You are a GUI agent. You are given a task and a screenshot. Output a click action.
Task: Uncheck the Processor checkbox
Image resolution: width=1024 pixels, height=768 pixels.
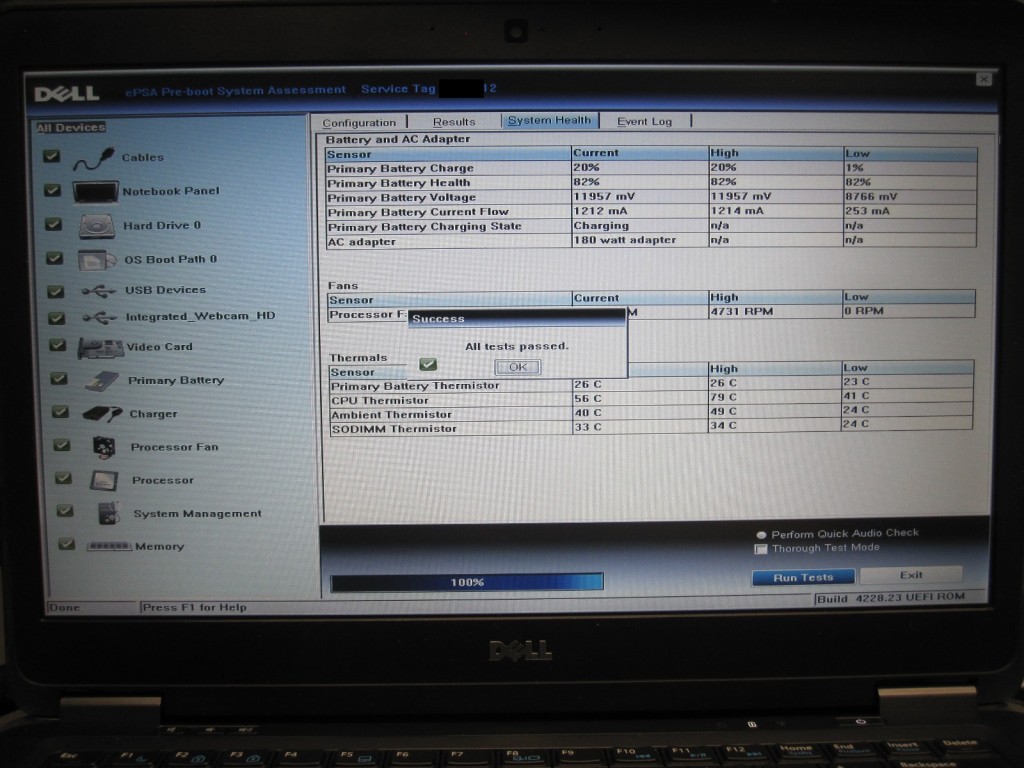click(63, 477)
